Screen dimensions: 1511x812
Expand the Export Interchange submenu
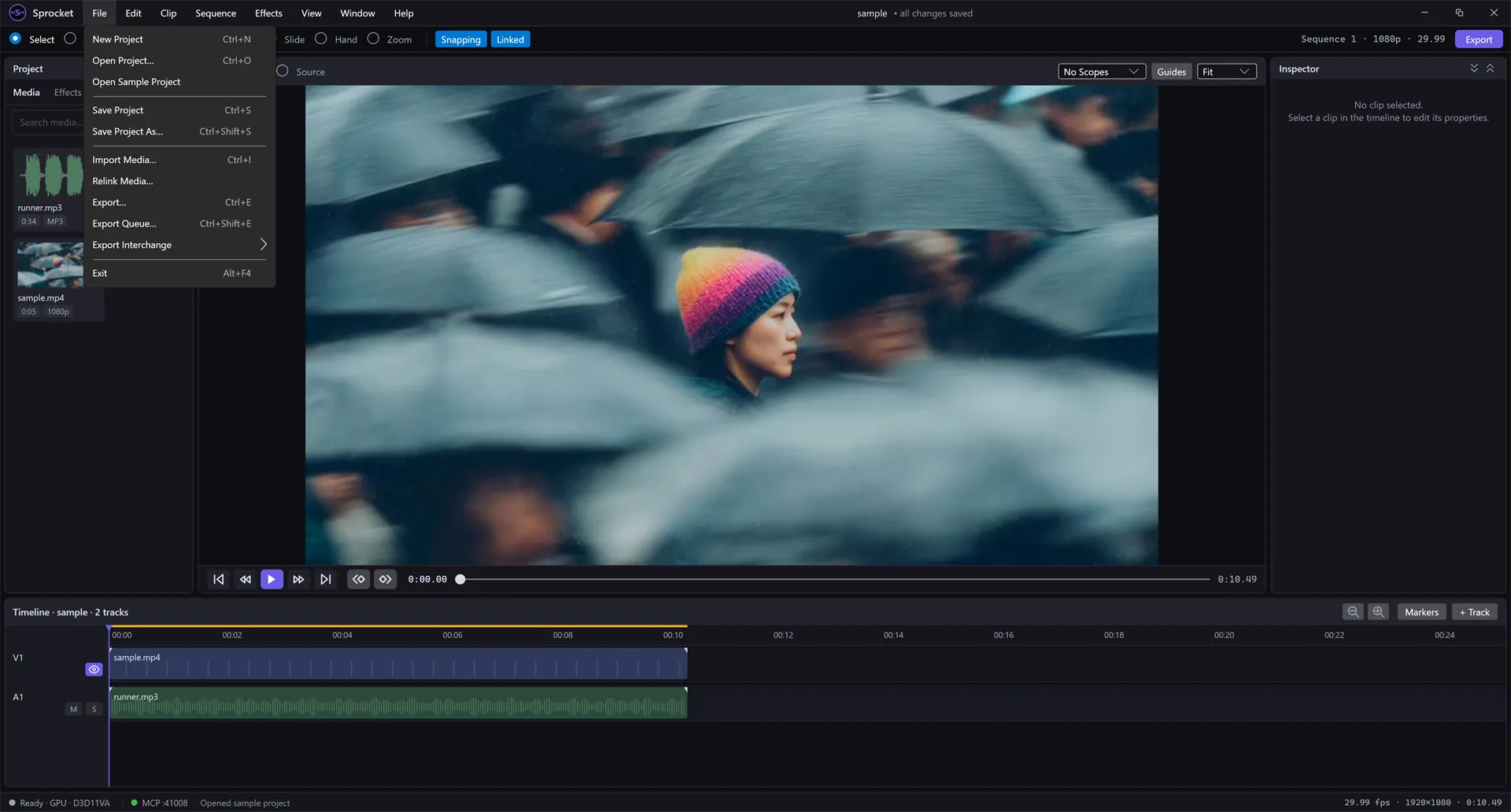[x=179, y=245]
